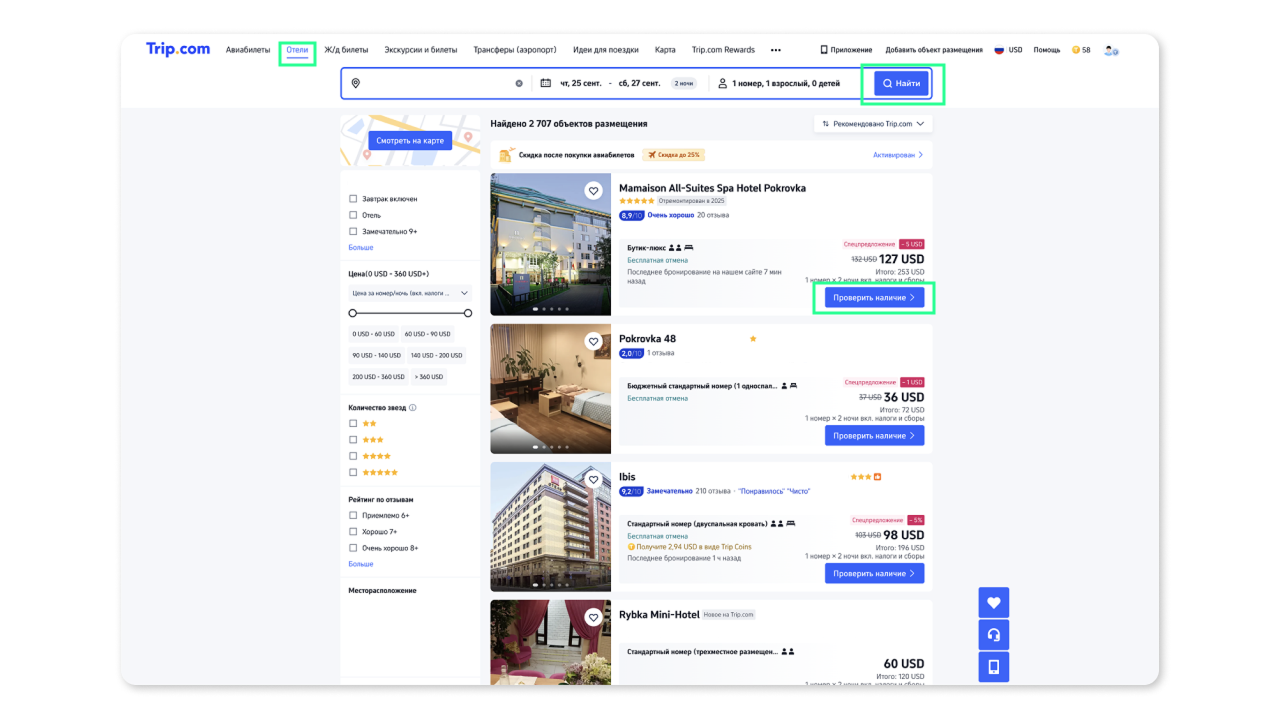Clear the destination search field
This screenshot has height=720, width=1280.
point(519,83)
